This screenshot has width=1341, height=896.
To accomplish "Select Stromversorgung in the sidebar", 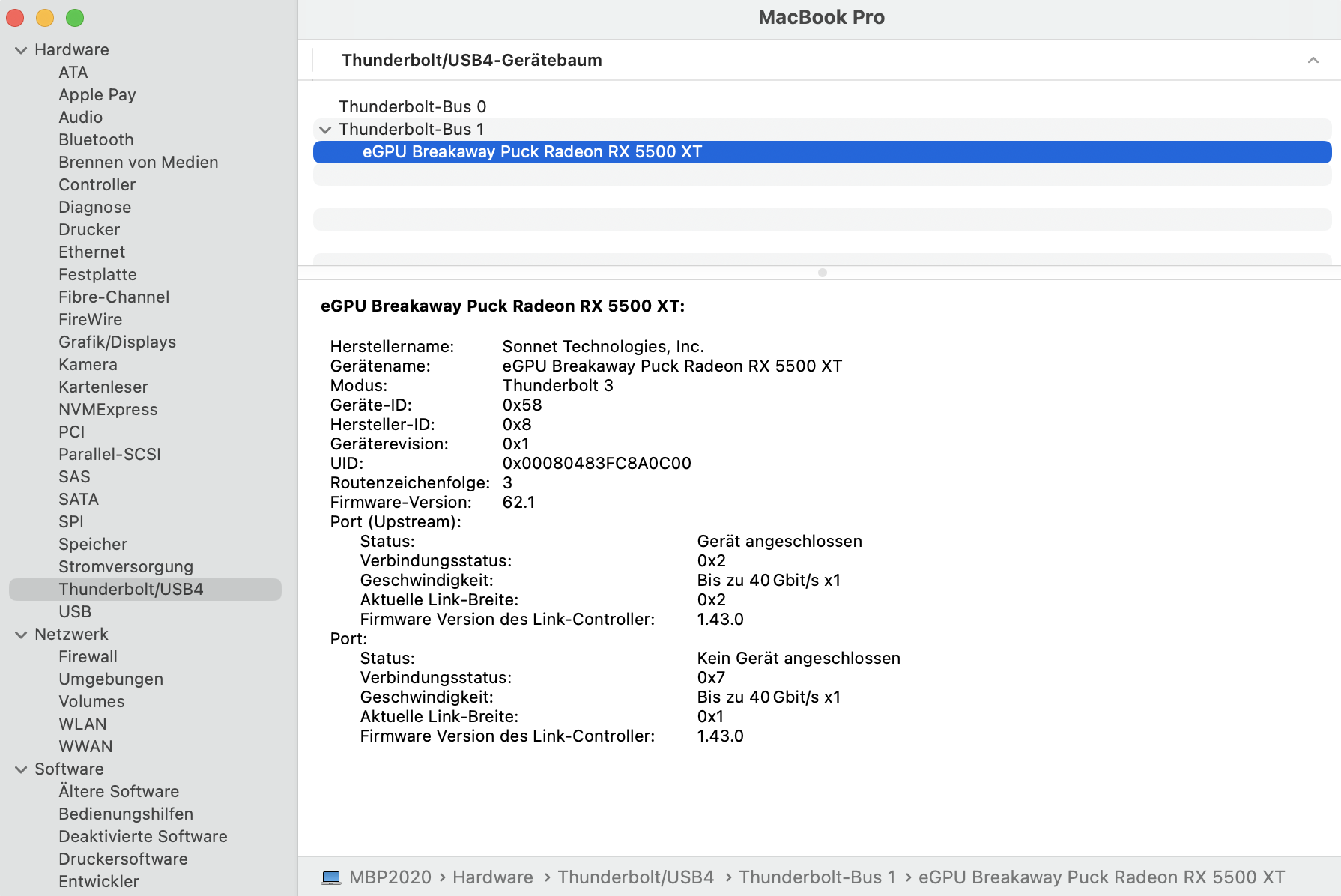I will (x=126, y=567).
